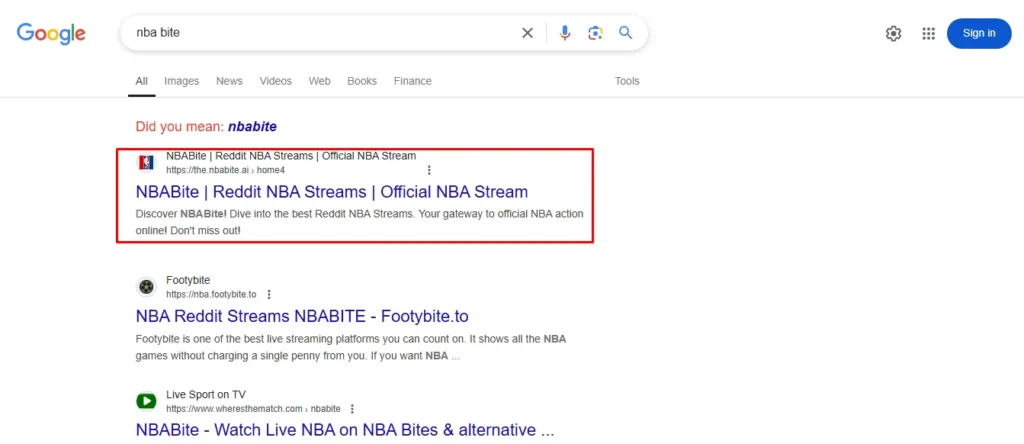Clear search text with X icon
Viewport: 1024px width, 444px height.
tap(527, 33)
